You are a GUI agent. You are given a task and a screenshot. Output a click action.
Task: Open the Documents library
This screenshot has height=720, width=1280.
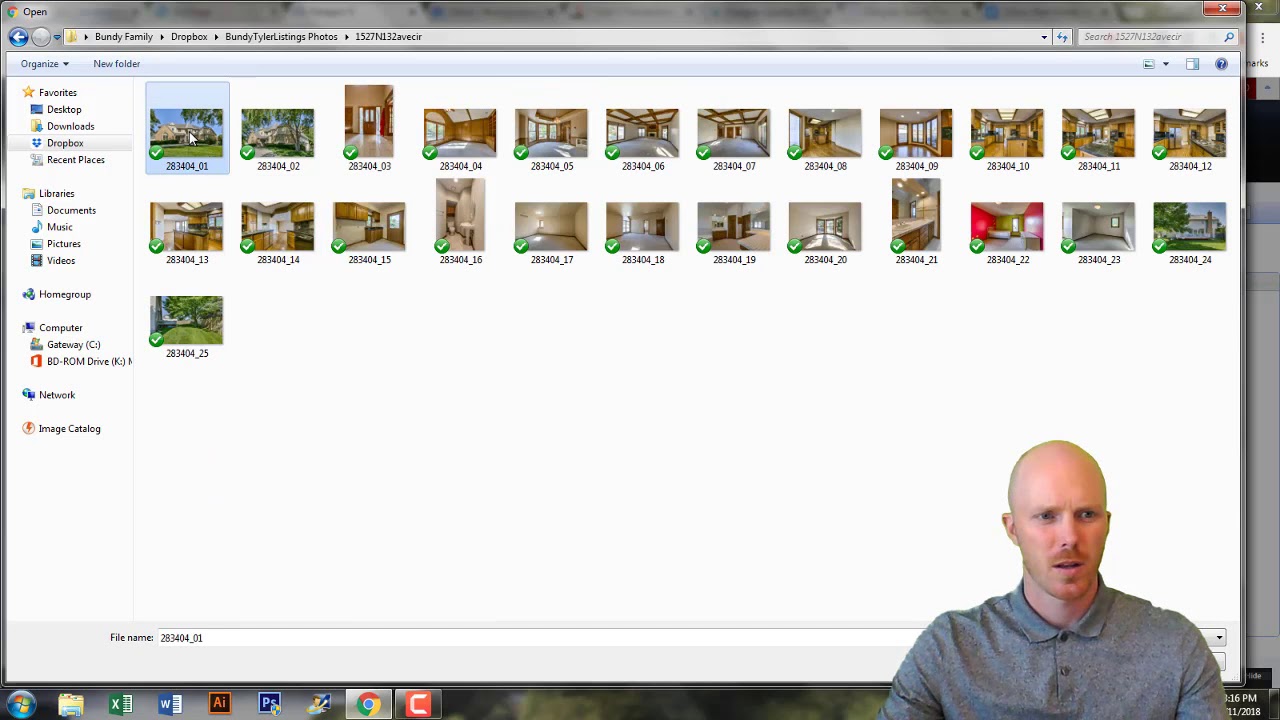[71, 211]
